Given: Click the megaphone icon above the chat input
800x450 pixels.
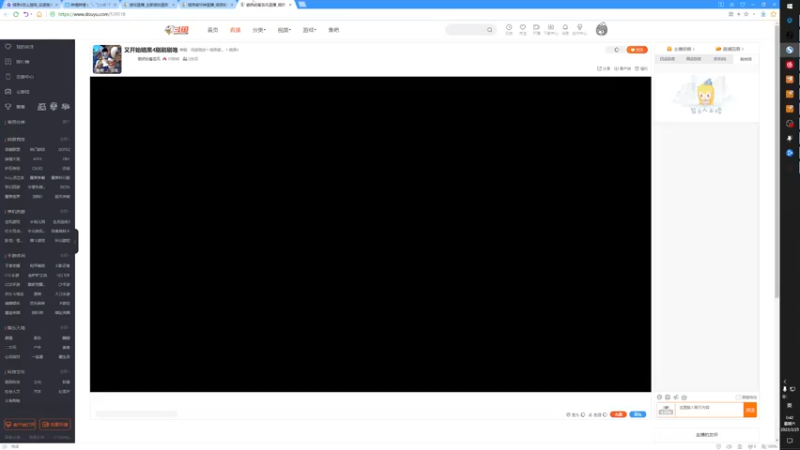Looking at the screenshot, I should (x=676, y=397).
